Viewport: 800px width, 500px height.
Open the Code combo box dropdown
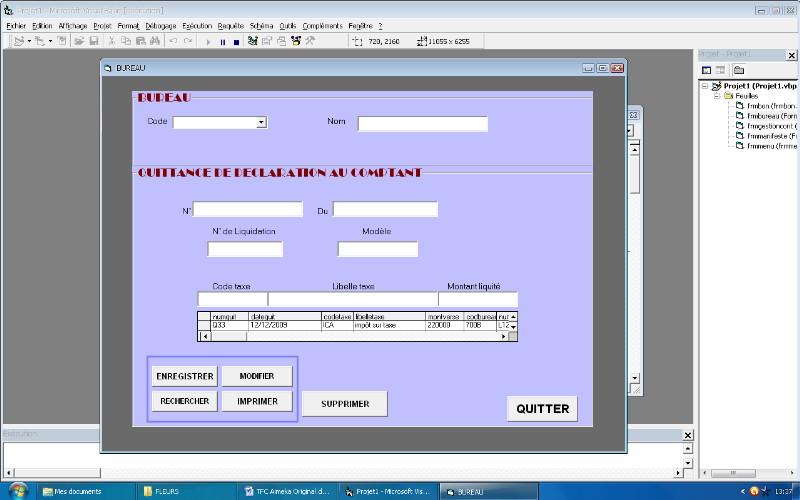pos(261,123)
